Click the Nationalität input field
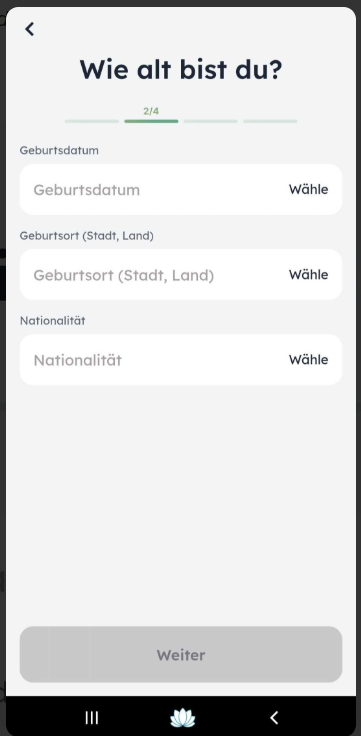The height and width of the screenshot is (736, 361). pos(181,360)
